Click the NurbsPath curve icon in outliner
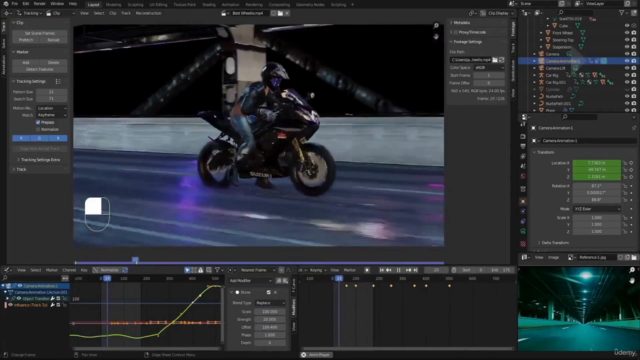Image resolution: width=640 pixels, height=360 pixels. pos(541,96)
